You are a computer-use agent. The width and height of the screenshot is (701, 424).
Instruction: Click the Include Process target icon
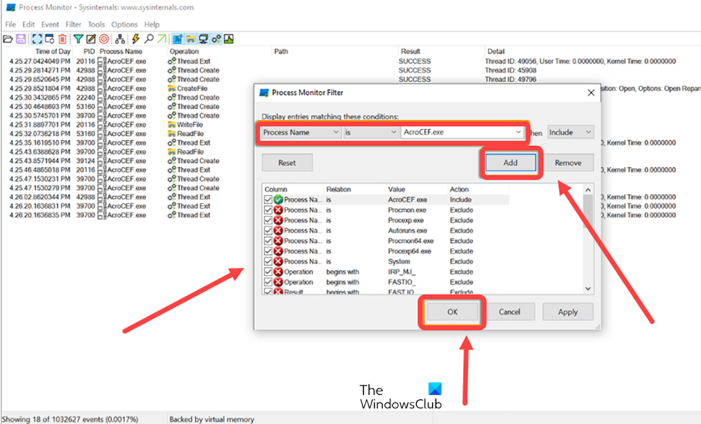click(105, 38)
